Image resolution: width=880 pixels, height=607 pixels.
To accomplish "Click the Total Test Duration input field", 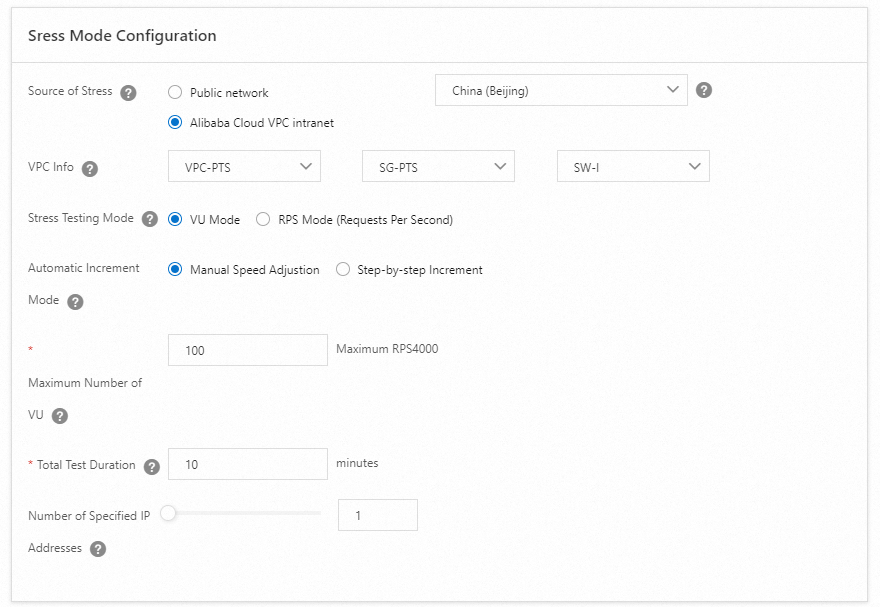I will (x=247, y=464).
